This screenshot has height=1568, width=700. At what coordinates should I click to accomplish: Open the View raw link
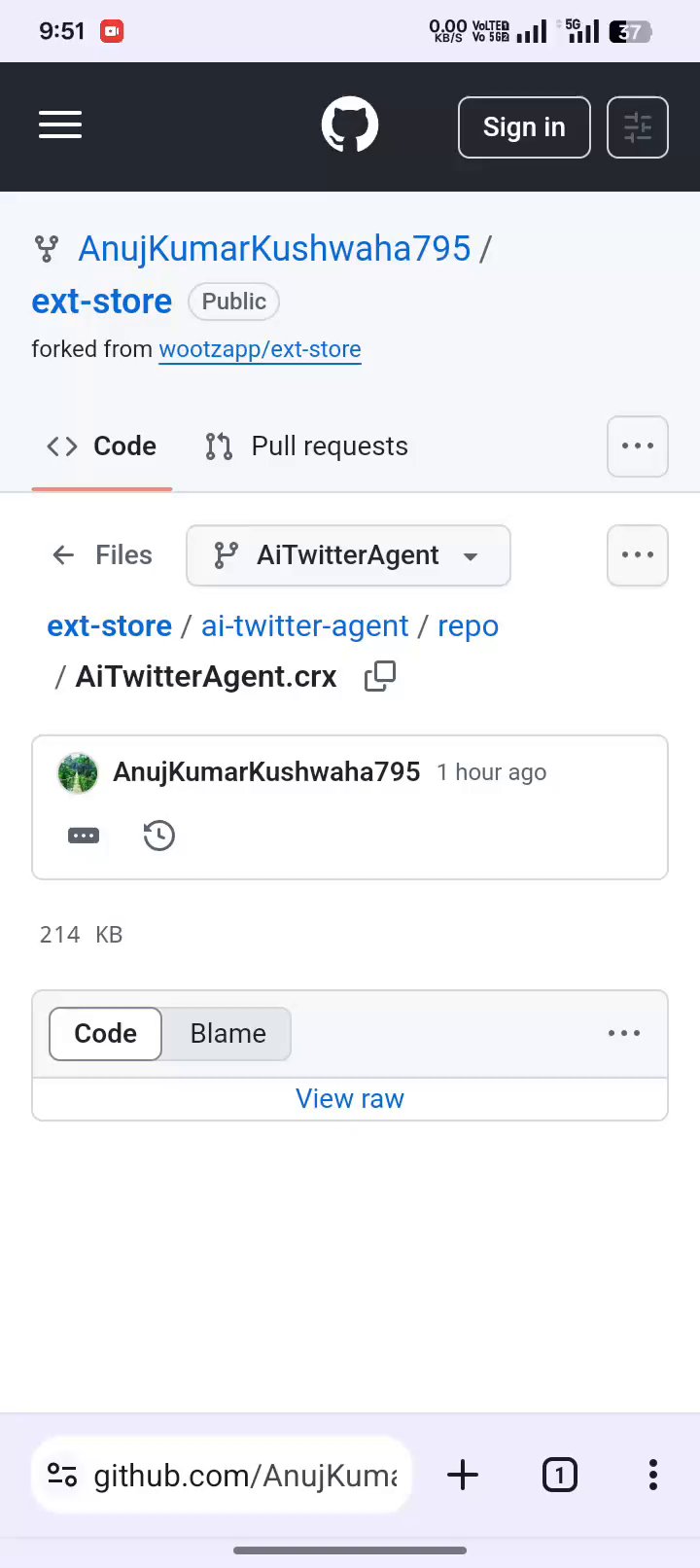[350, 1099]
